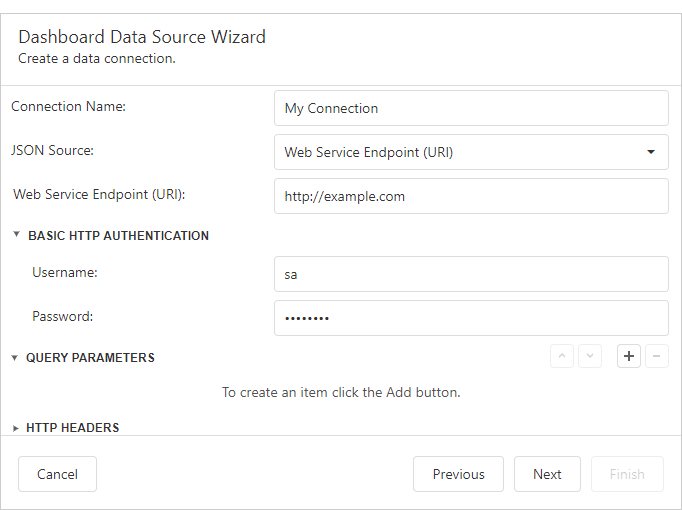This screenshot has height=510, width=682.
Task: Proceed by clicking Next
Action: [547, 474]
